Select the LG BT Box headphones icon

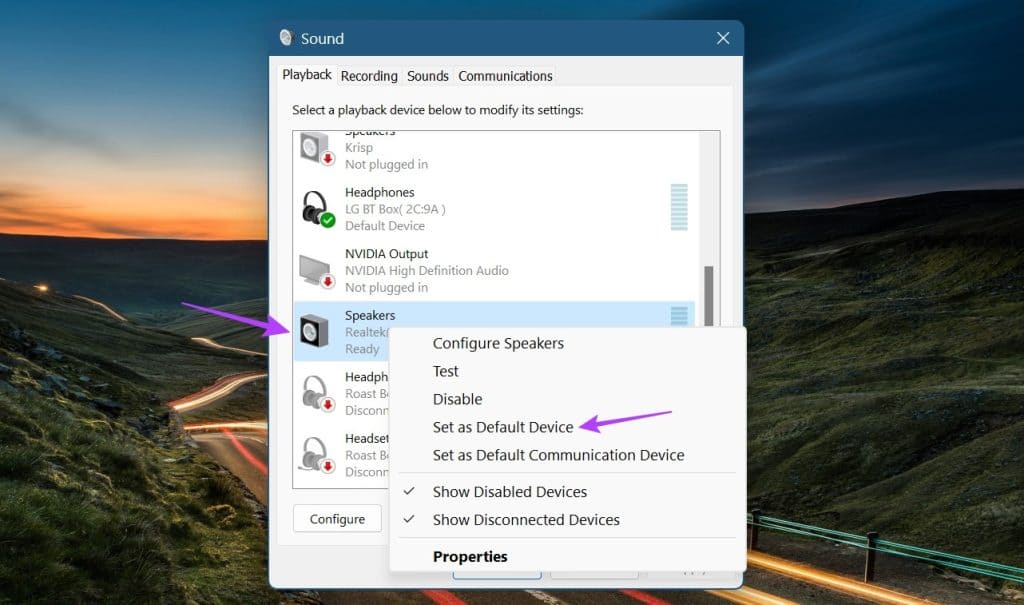[317, 209]
